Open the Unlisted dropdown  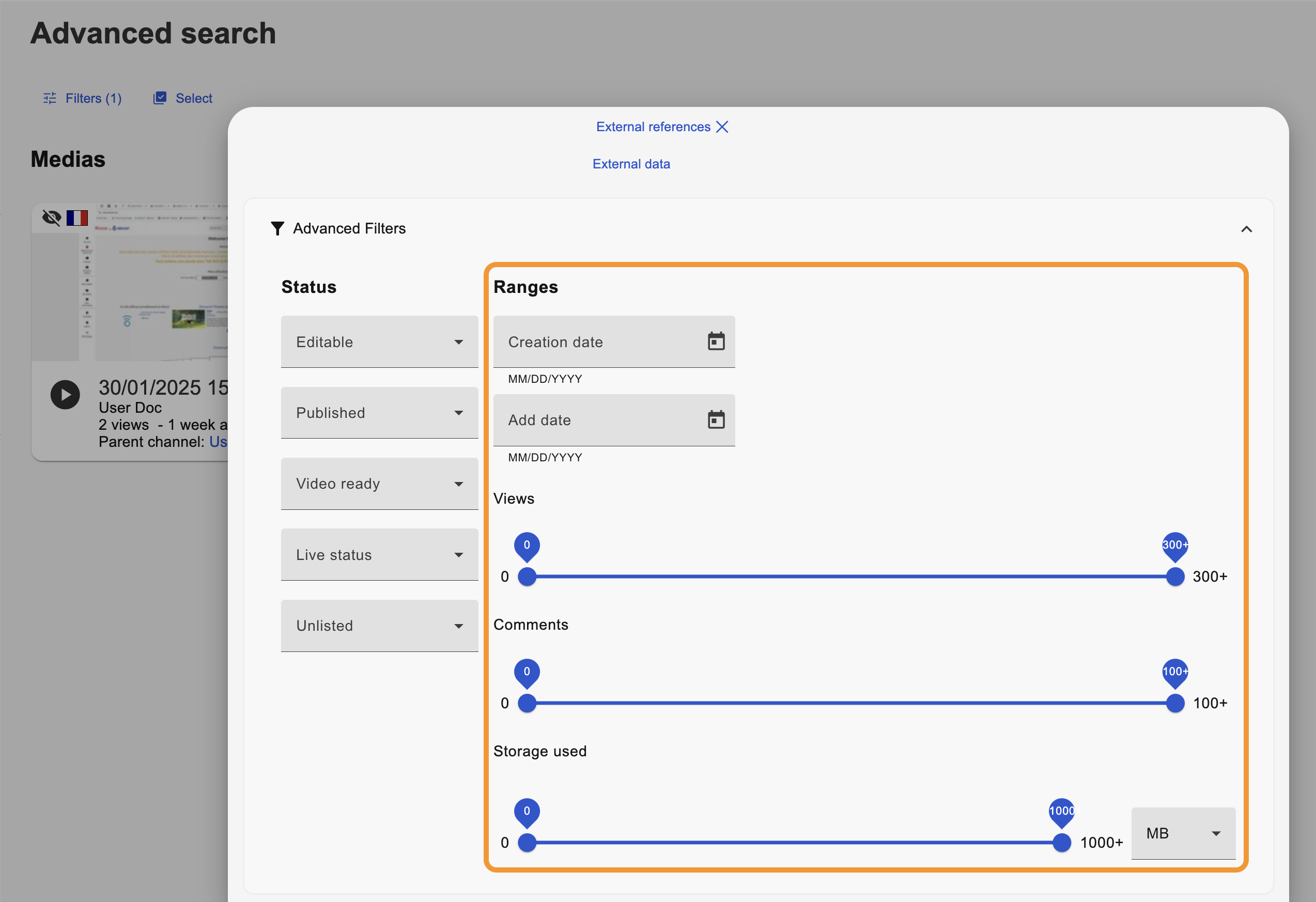tap(379, 625)
